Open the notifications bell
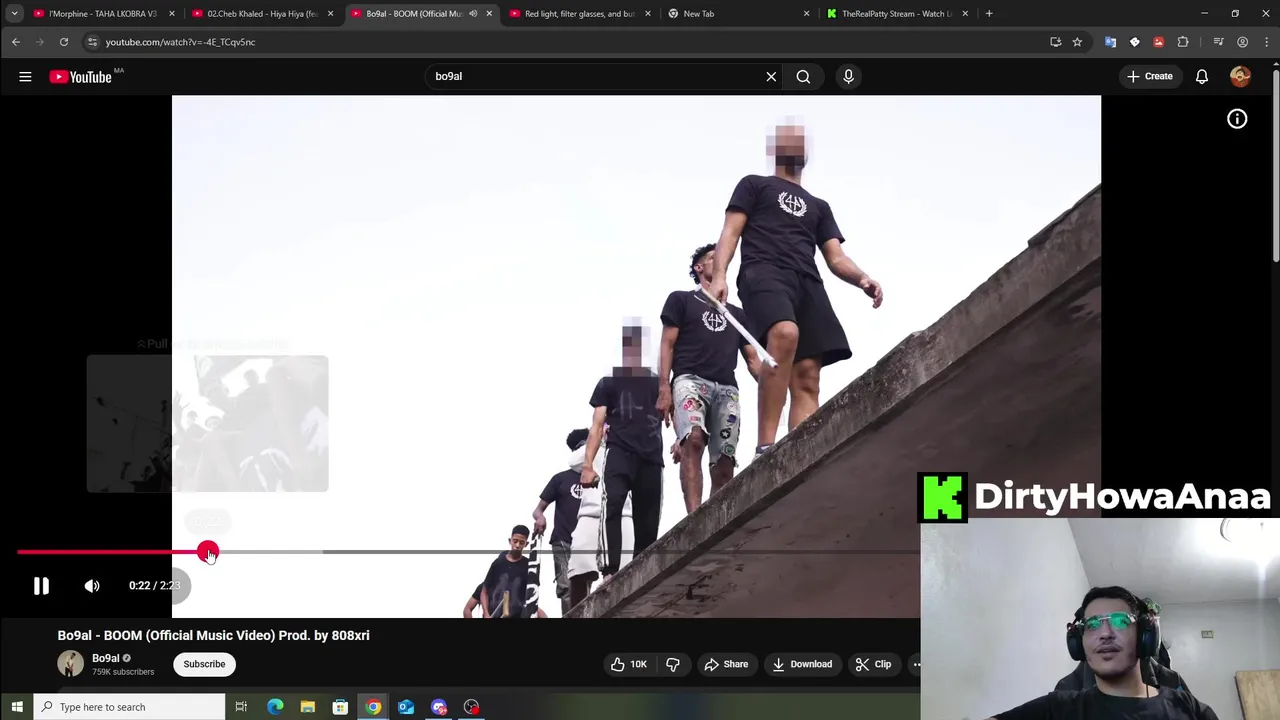 coord(1202,76)
